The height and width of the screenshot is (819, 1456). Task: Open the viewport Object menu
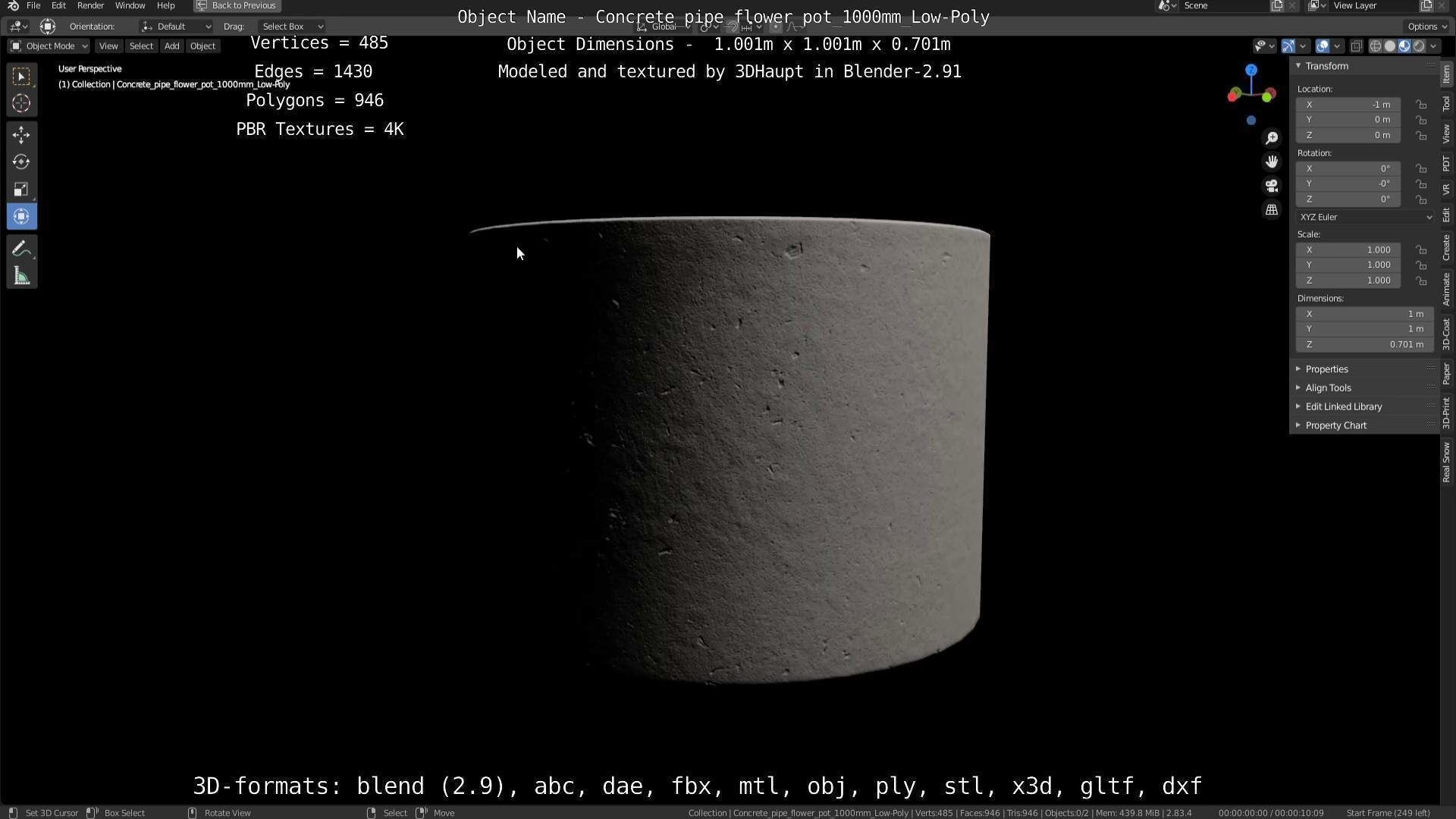202,46
